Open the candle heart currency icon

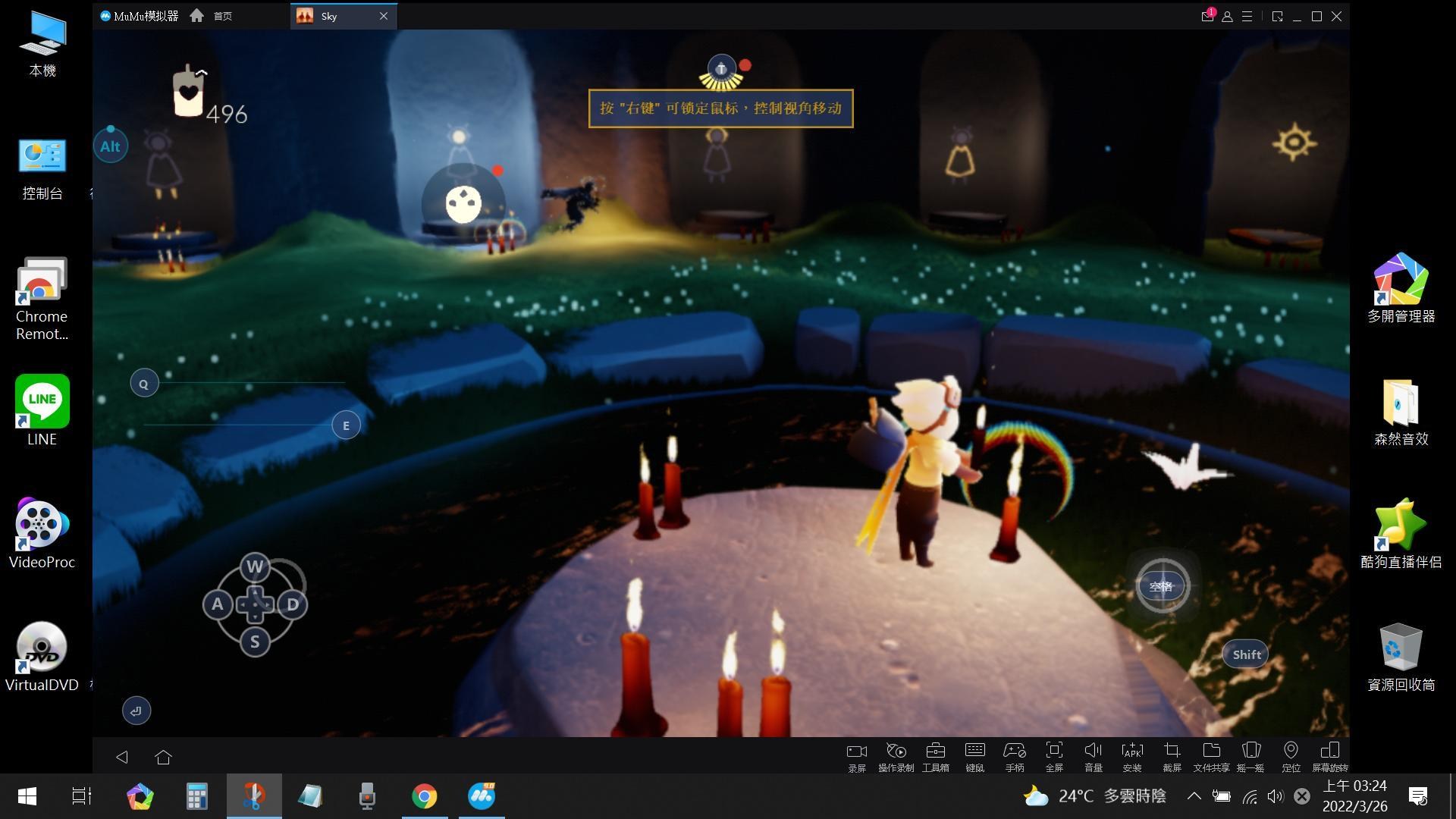click(189, 92)
